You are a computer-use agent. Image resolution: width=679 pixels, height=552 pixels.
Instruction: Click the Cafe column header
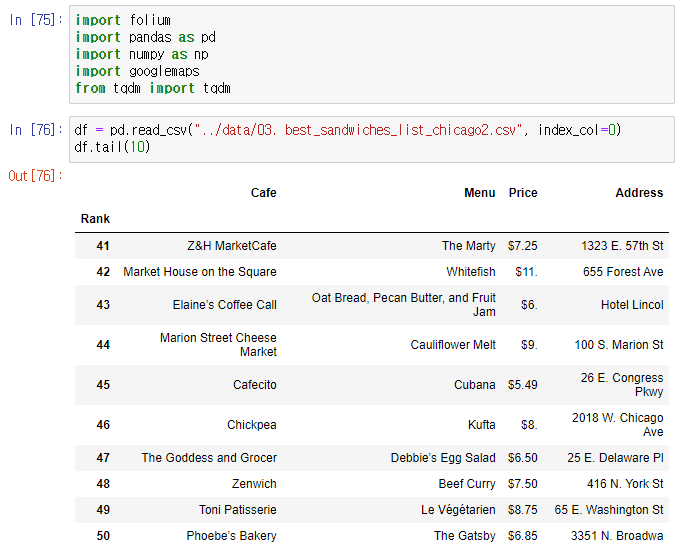(263, 193)
